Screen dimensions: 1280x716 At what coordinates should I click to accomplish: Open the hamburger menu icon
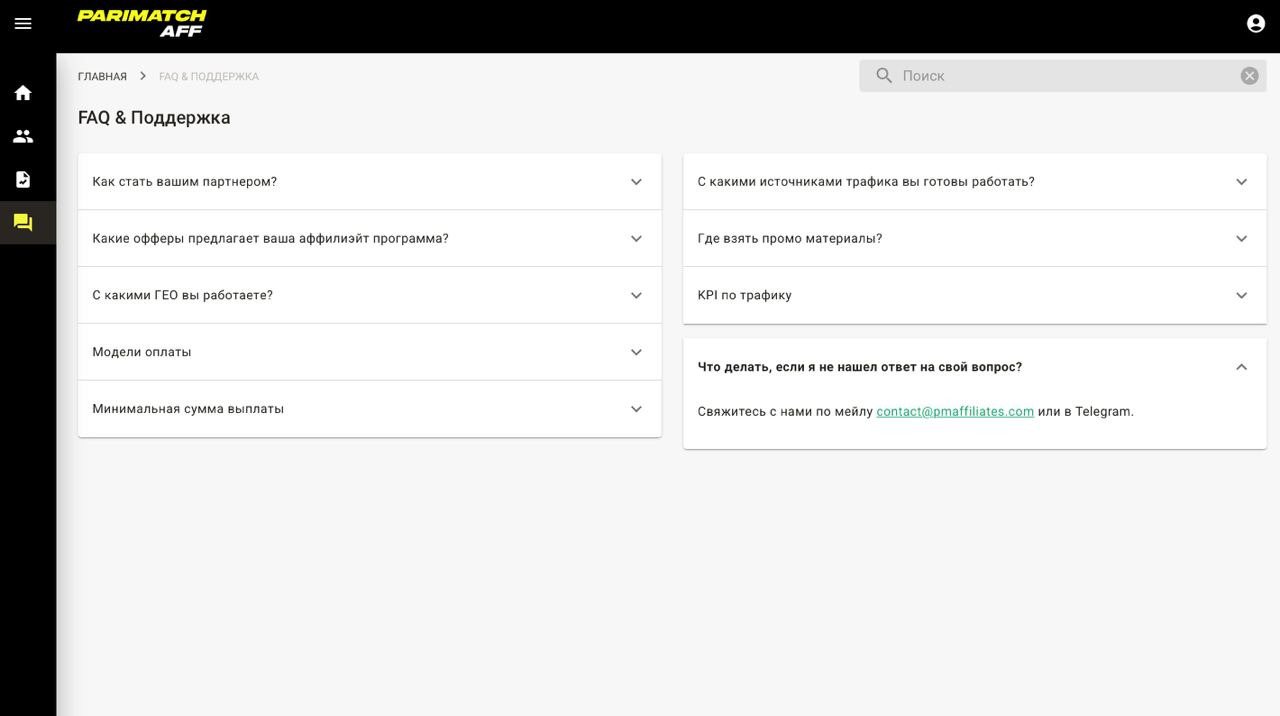click(x=23, y=23)
